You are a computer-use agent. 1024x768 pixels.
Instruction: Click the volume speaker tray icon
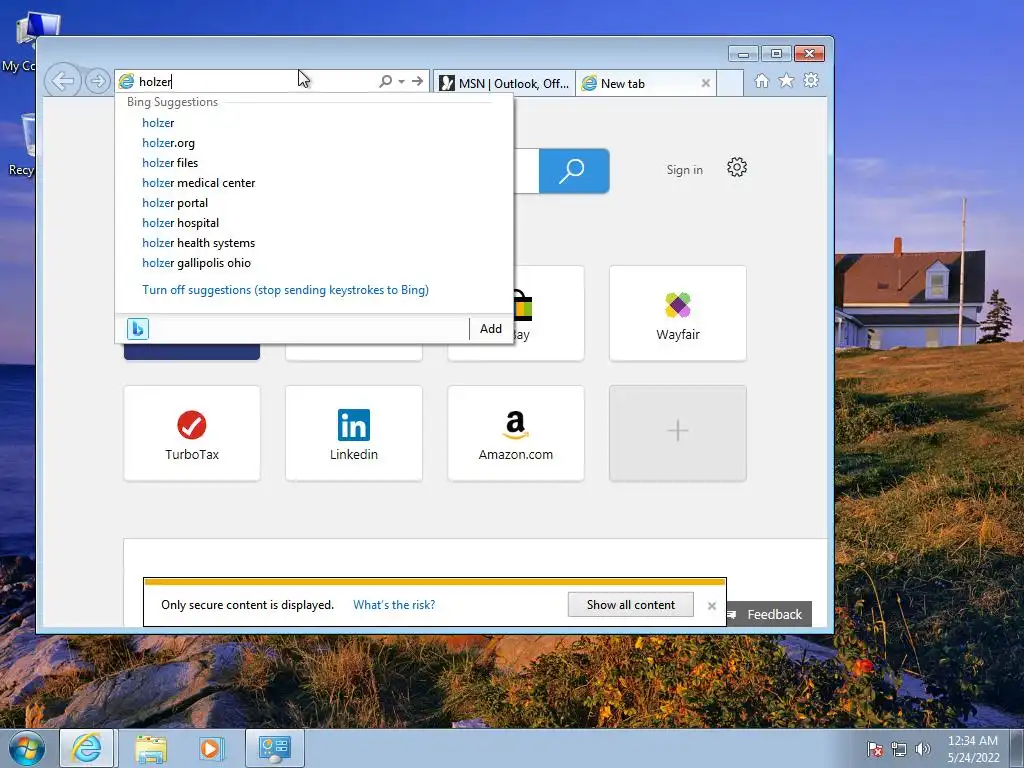click(x=922, y=749)
